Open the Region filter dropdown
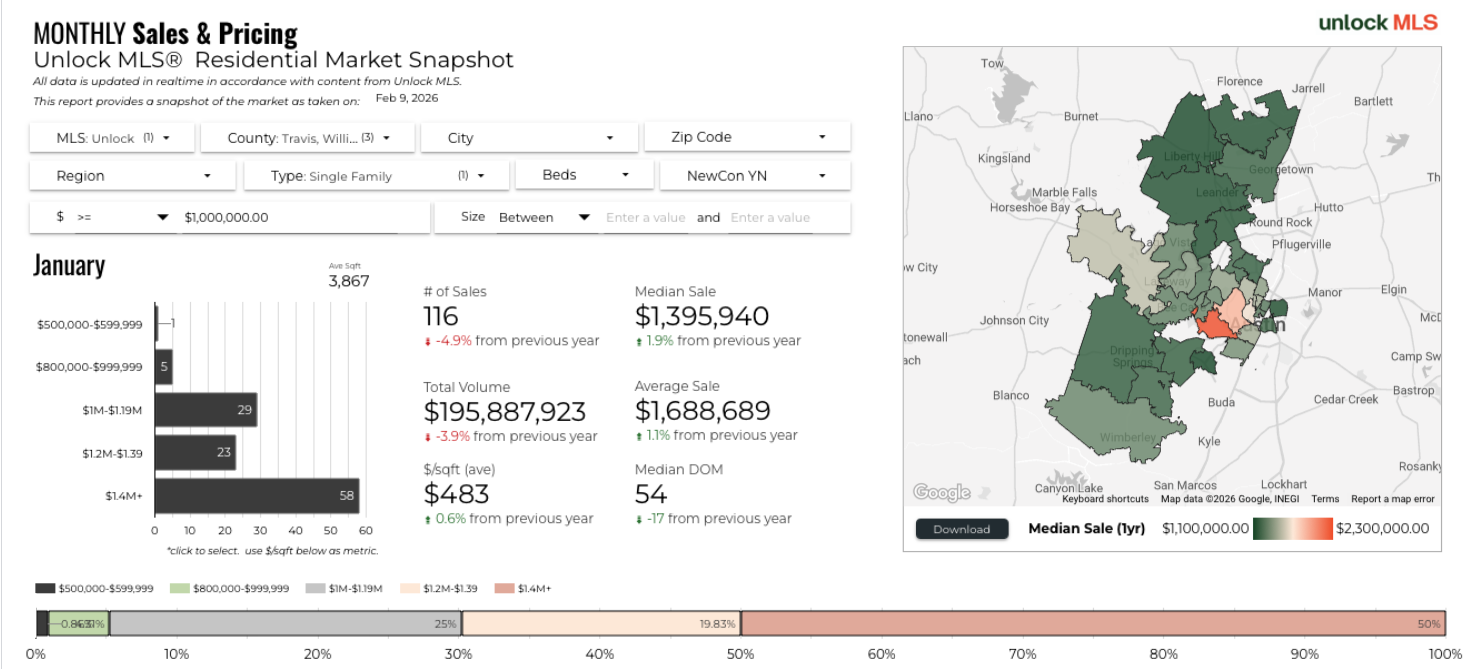This screenshot has height=669, width=1468. 133,175
